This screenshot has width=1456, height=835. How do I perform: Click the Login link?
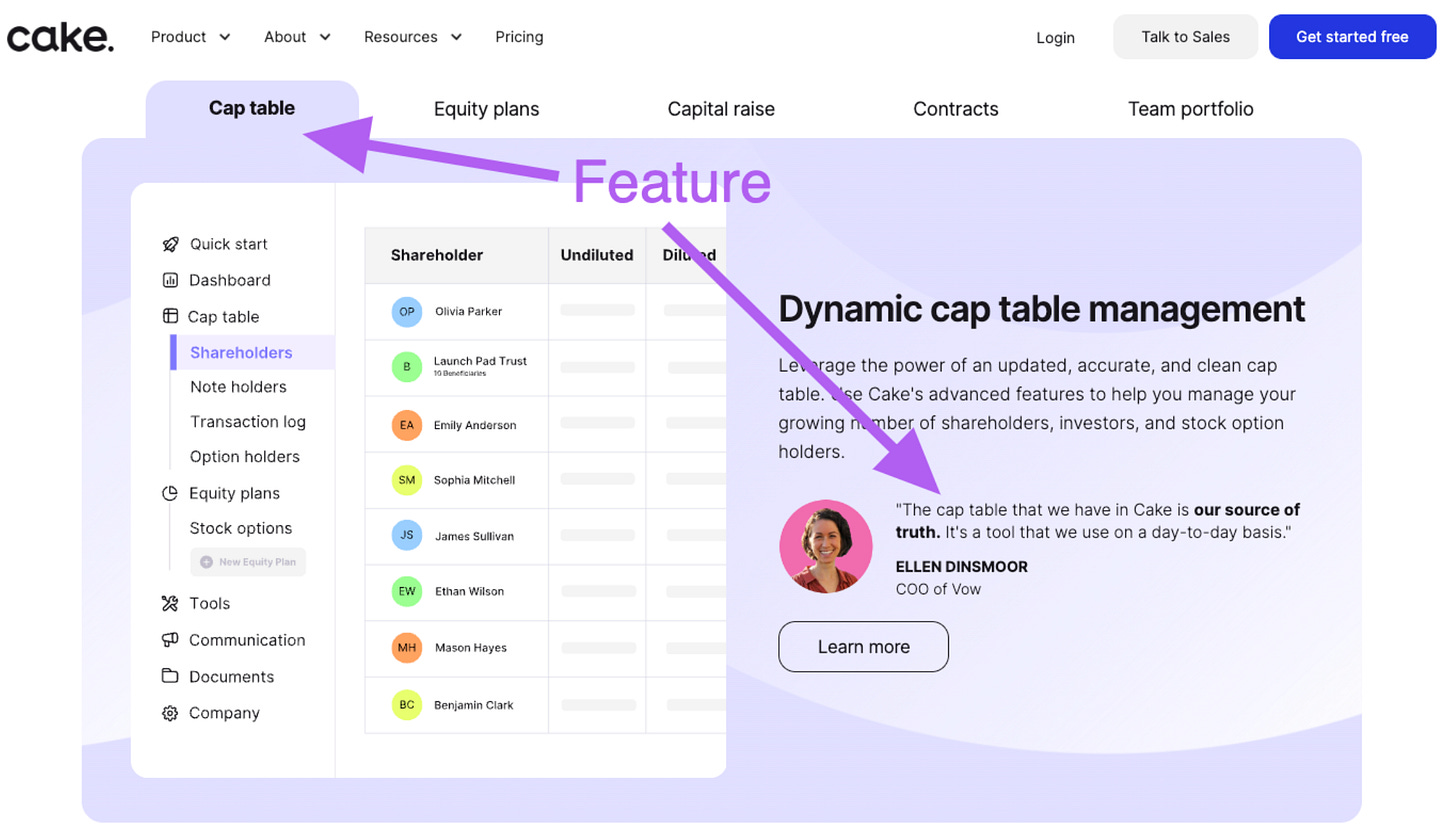pos(1055,38)
